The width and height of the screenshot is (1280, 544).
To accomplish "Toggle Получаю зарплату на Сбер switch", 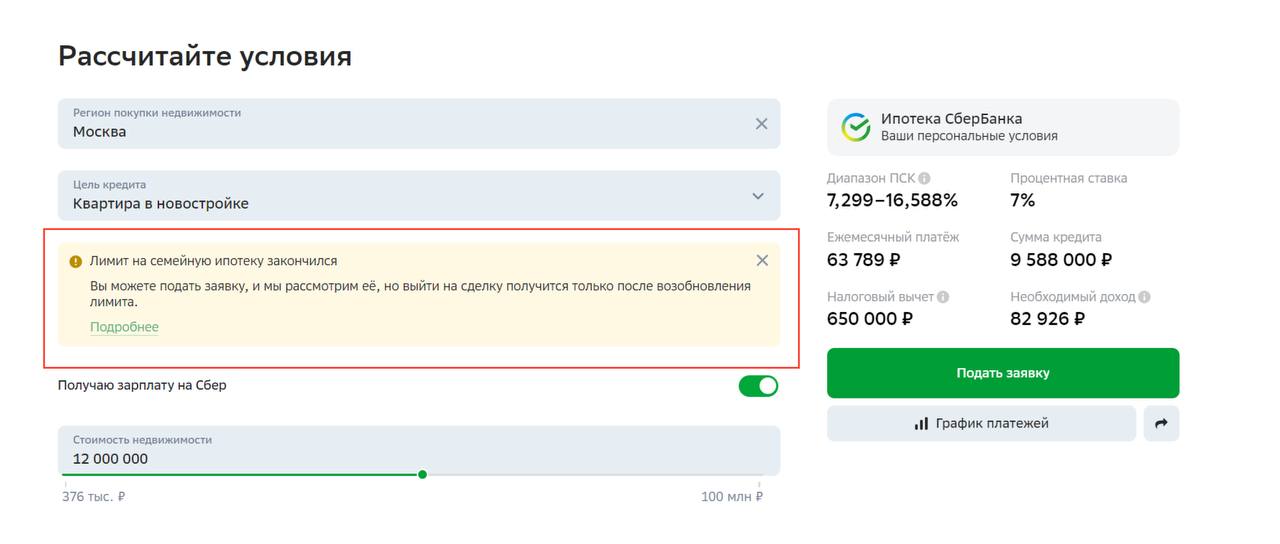I will click(x=758, y=386).
